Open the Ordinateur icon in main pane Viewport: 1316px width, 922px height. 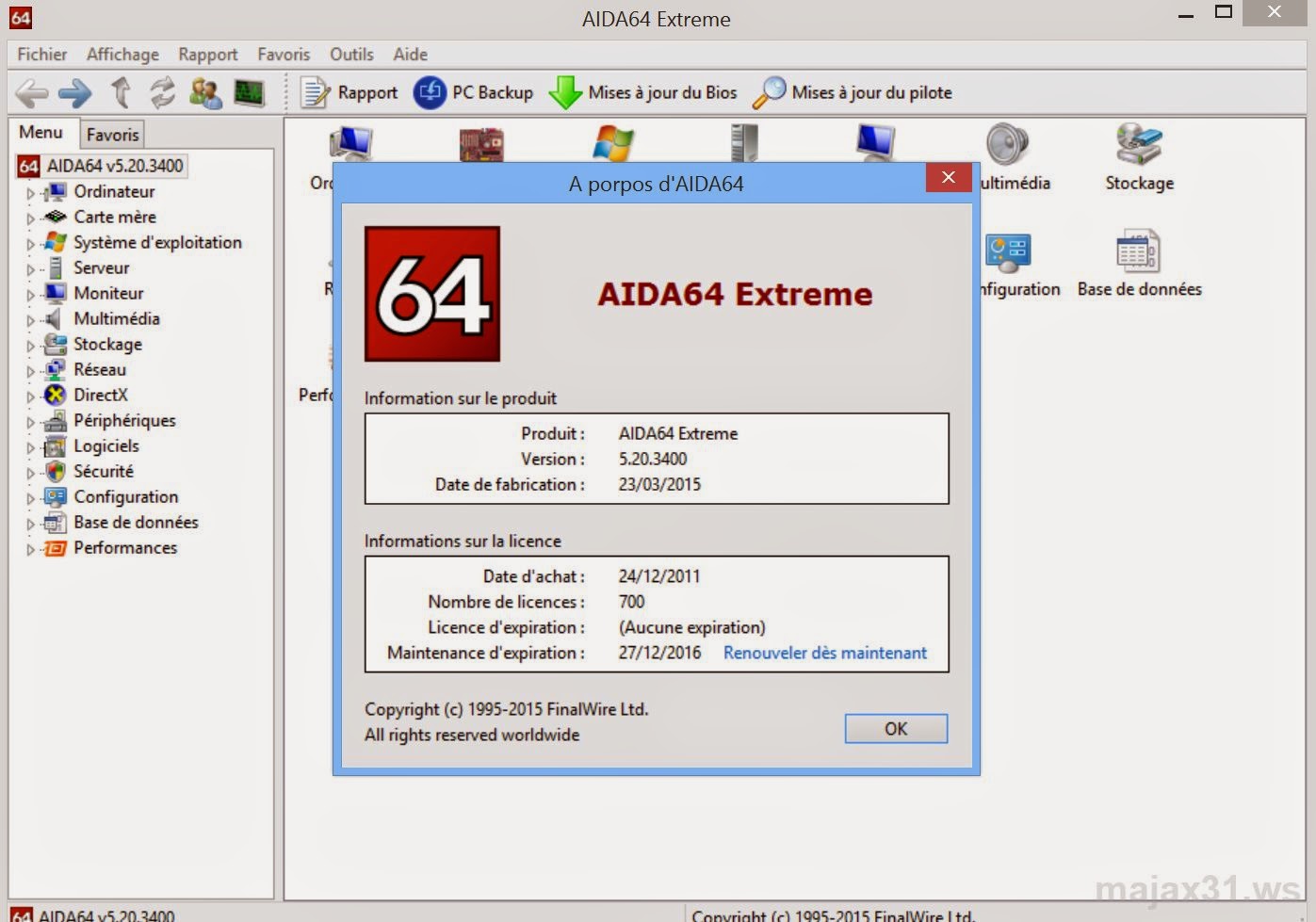(350, 144)
